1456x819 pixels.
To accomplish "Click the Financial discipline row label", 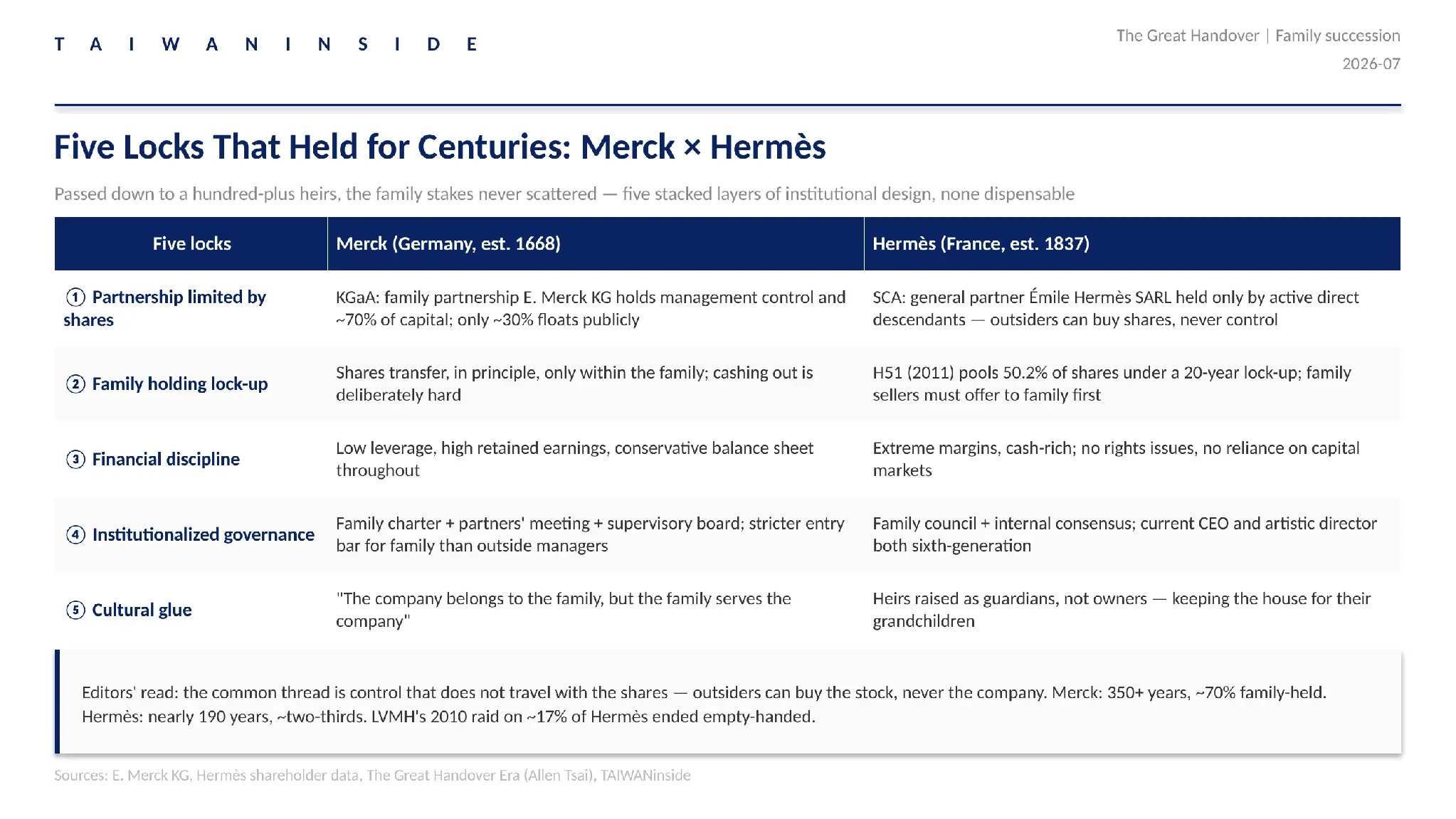I will tap(166, 460).
